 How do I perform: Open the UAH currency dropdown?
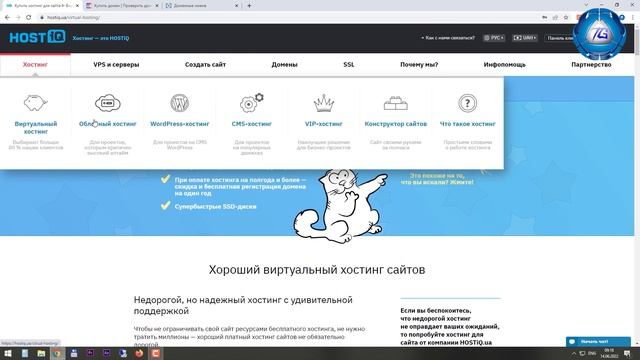(x=525, y=38)
